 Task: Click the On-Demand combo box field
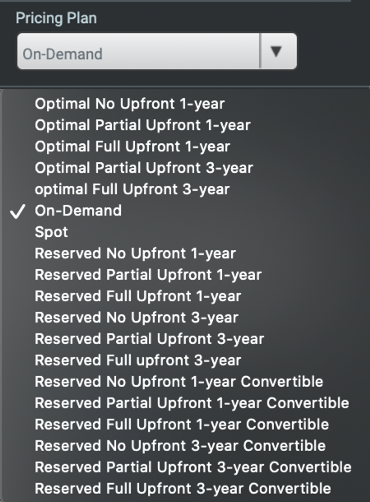(x=157, y=51)
